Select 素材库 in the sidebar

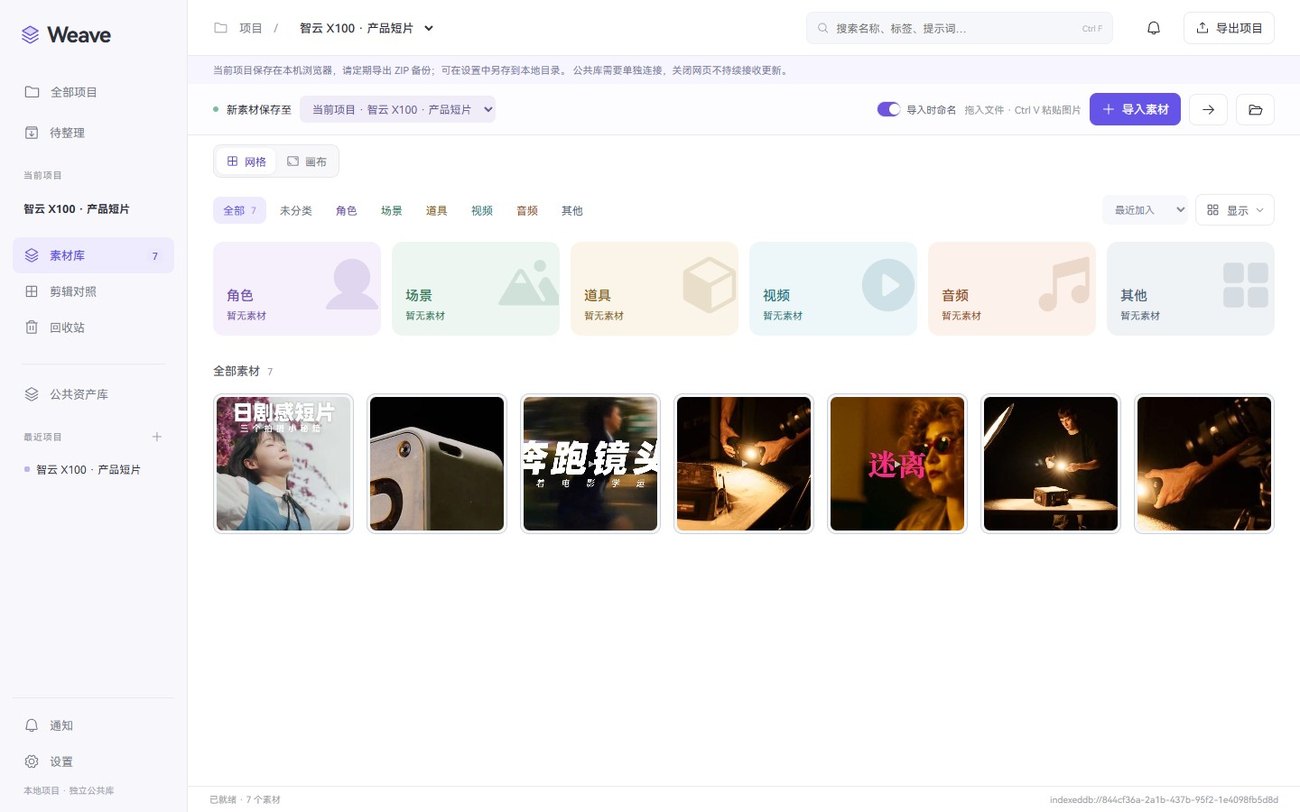pyautogui.click(x=93, y=256)
